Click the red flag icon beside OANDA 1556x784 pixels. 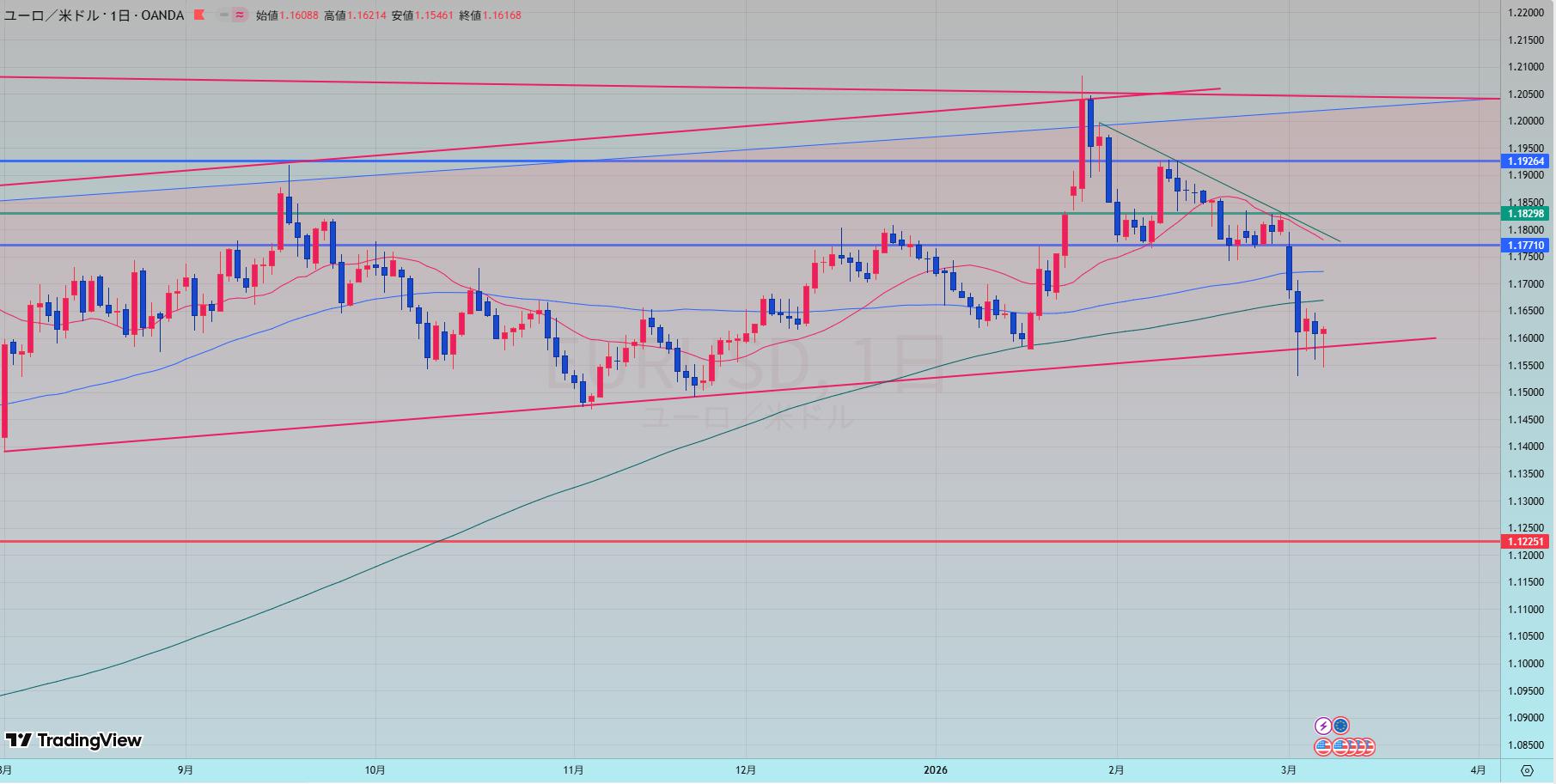pos(199,15)
